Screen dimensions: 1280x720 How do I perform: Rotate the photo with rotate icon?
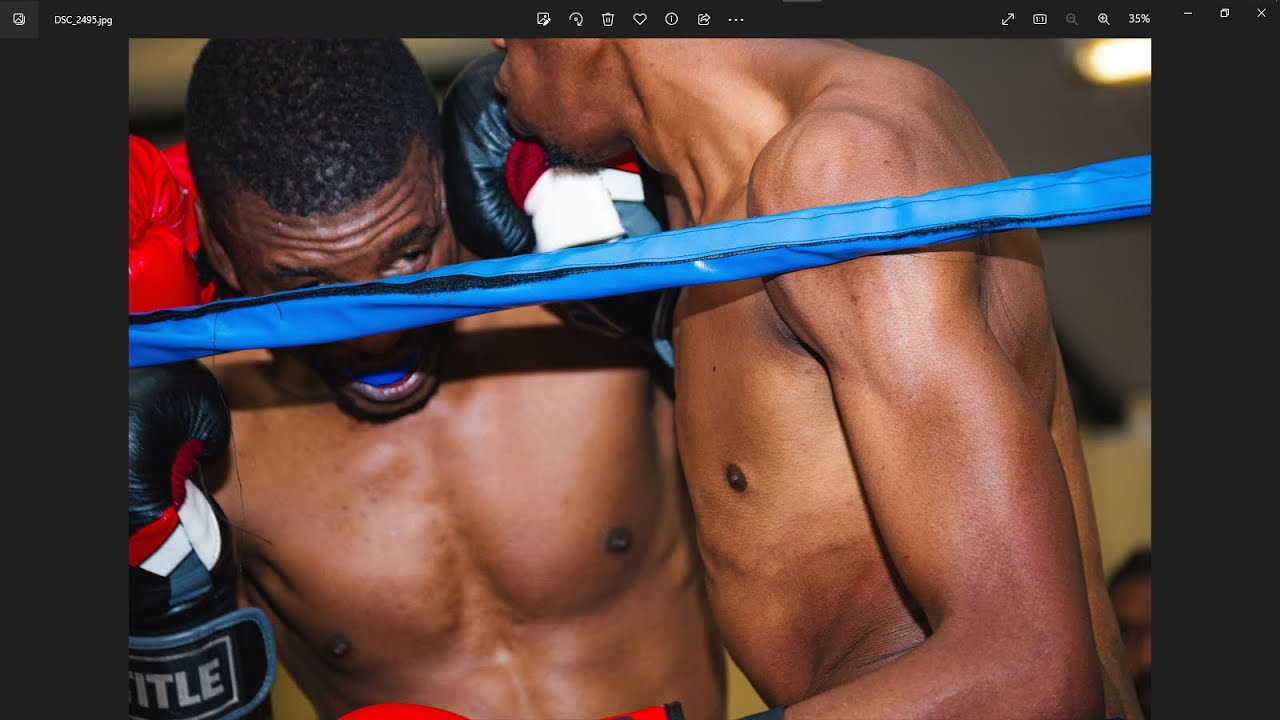coord(576,19)
